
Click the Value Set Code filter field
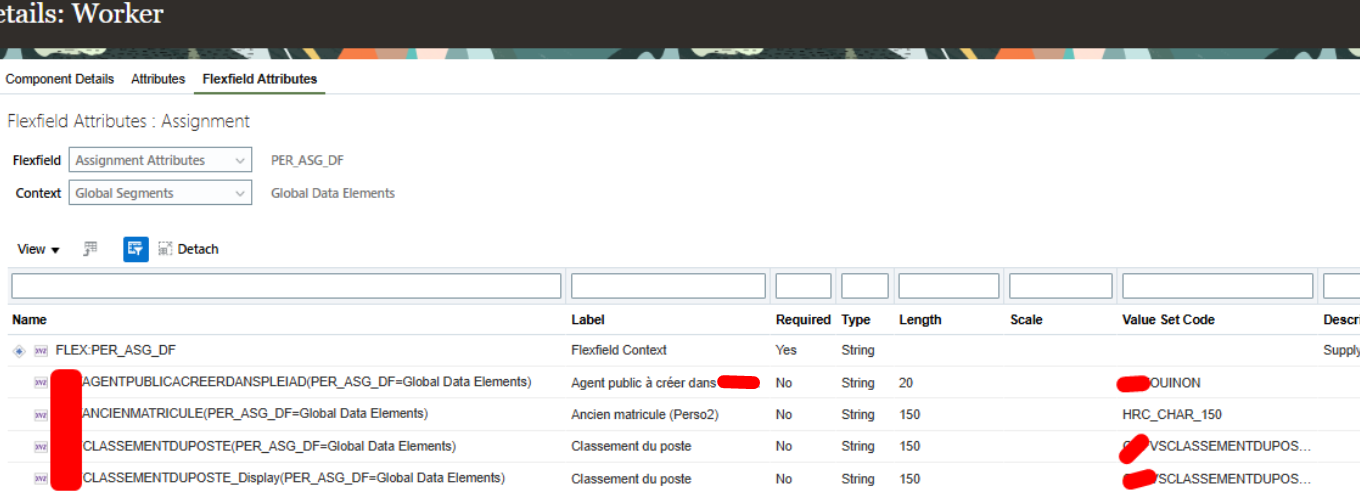pos(1217,286)
